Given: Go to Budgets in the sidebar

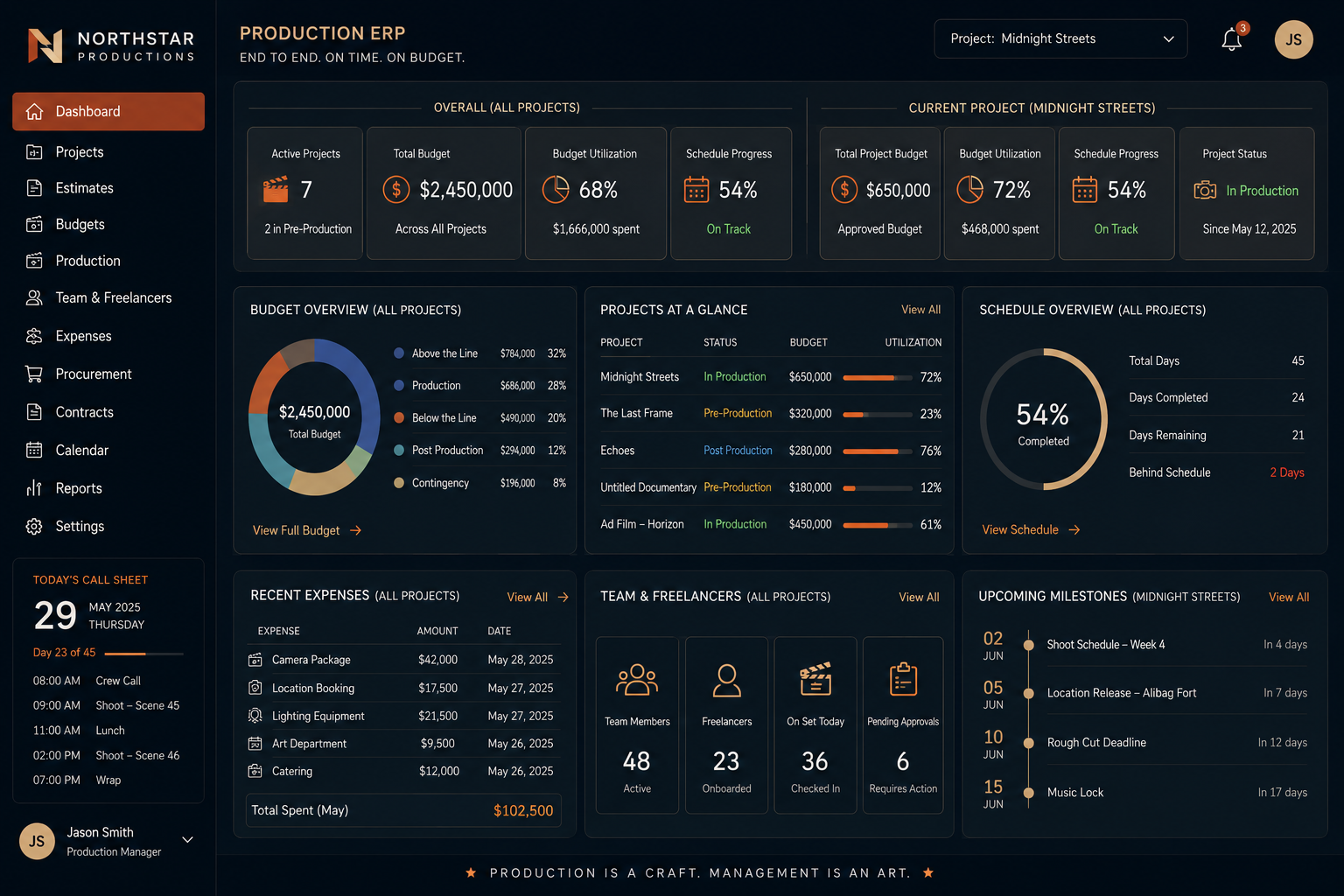Looking at the screenshot, I should 108,224.
